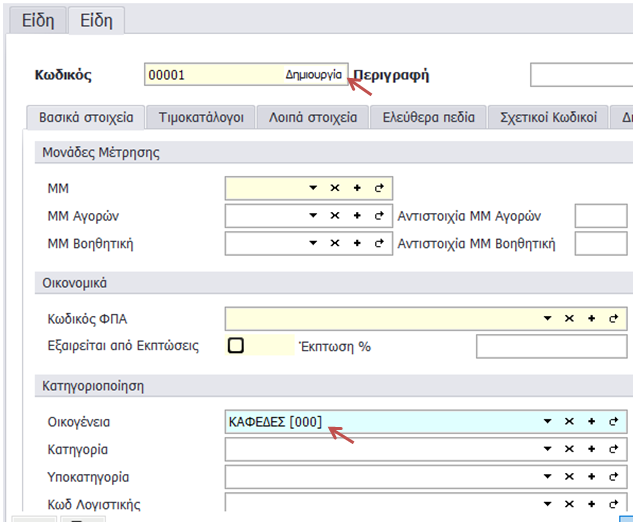The image size is (637, 526).
Task: Toggle the Εξαιρείται από Εκπτώσεις checkbox
Action: pos(236,346)
